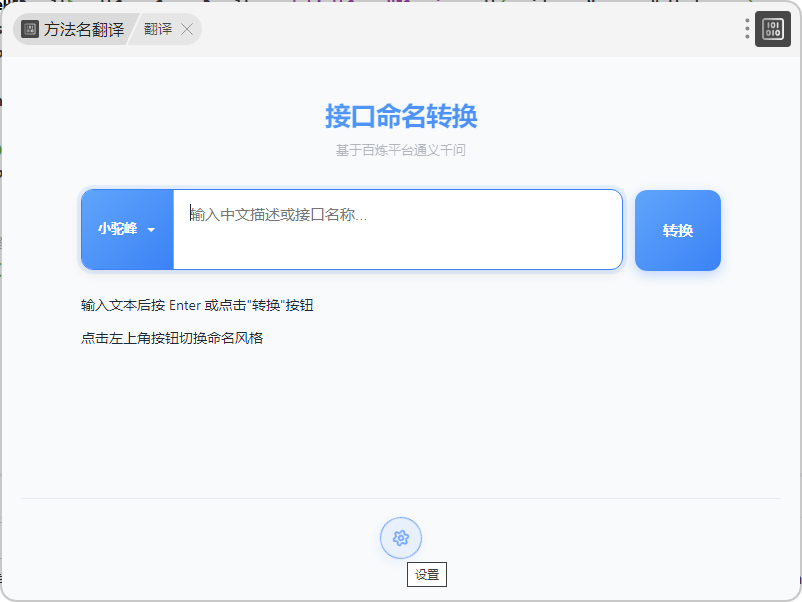Screen dimensions: 802x602
Task: Select the 方法名翻译 tab label
Action: (x=84, y=29)
